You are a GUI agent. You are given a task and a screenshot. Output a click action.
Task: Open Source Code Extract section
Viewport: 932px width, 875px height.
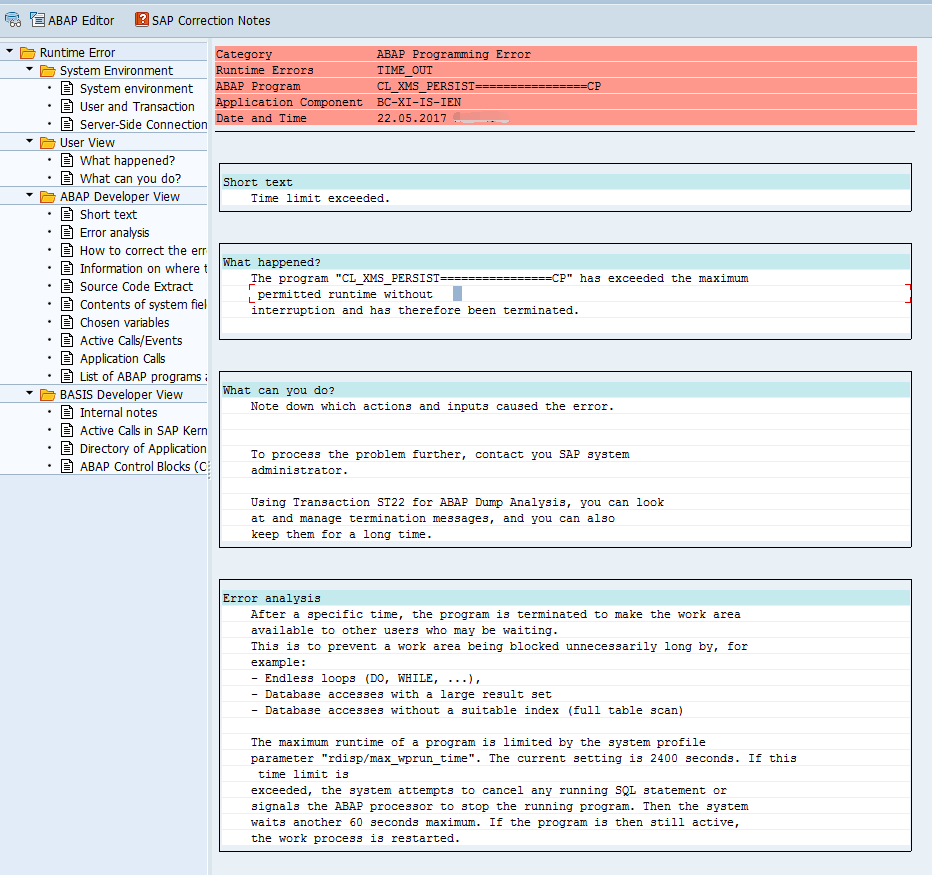coord(137,287)
